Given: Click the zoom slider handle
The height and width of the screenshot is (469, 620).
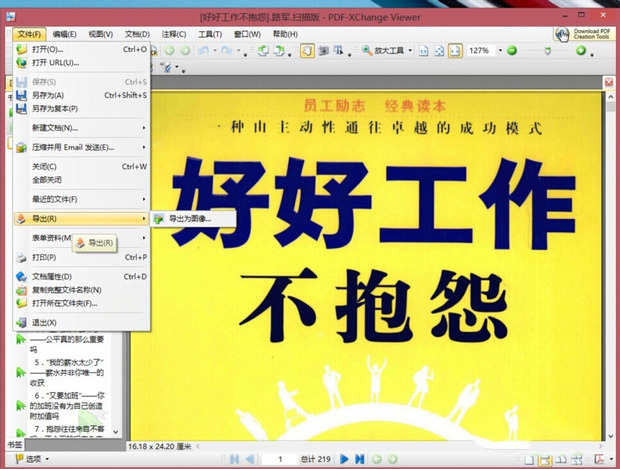Looking at the screenshot, I should coord(547,51).
